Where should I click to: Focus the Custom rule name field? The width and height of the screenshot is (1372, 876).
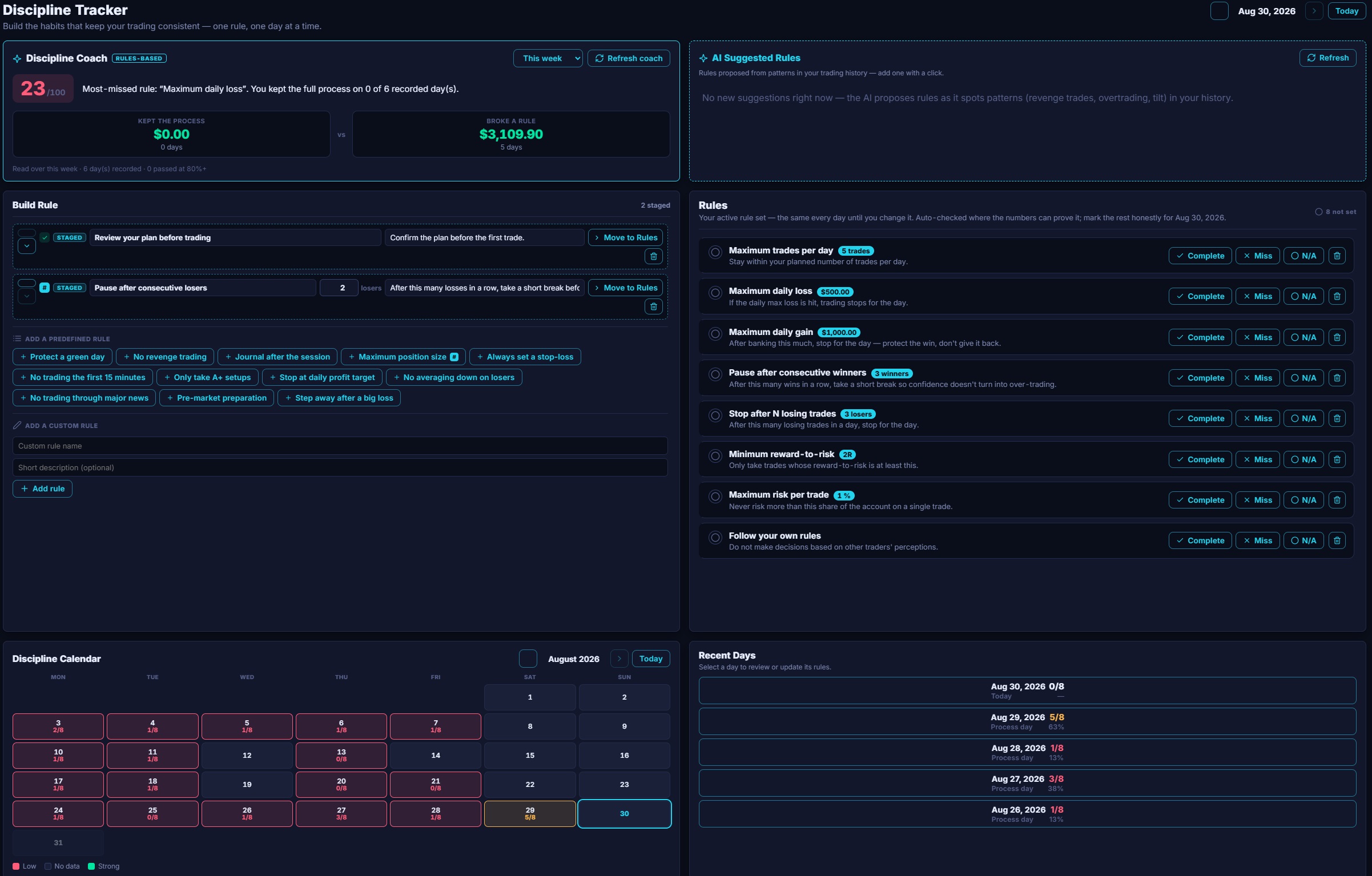tap(340, 446)
